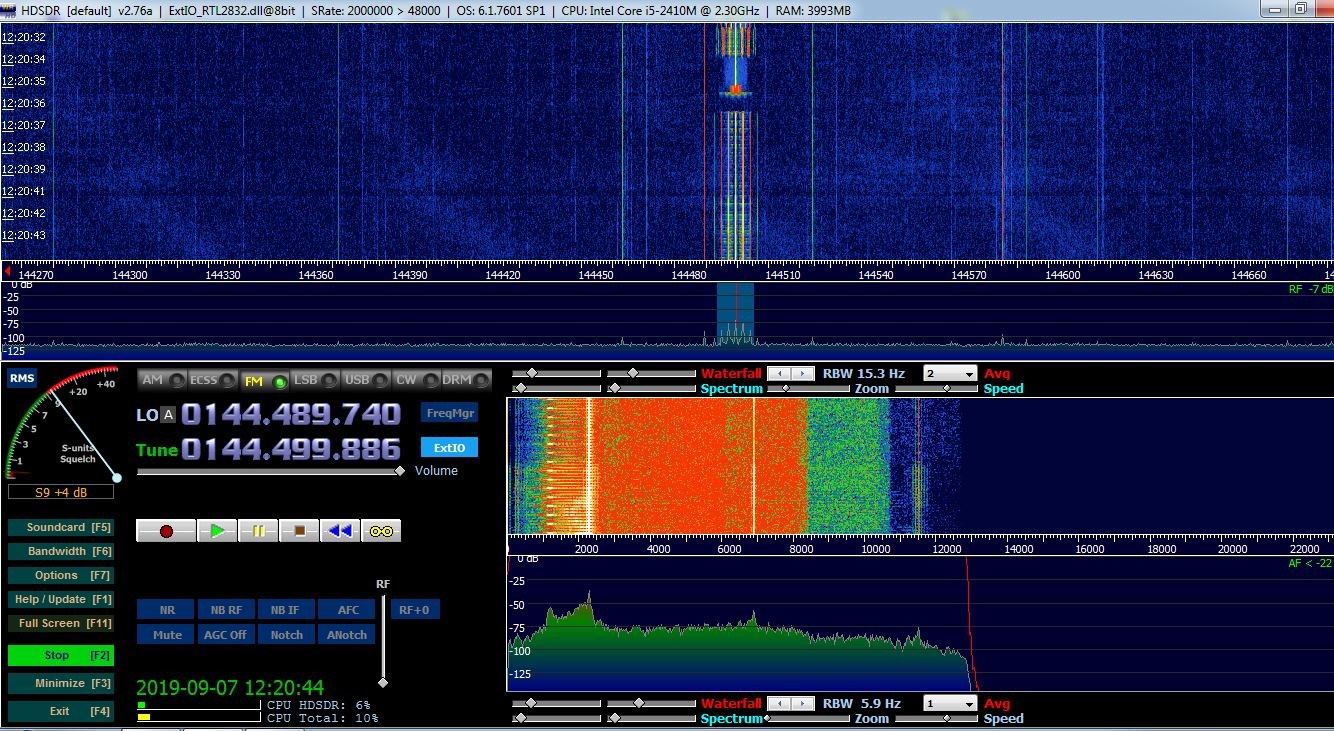Decrease RBW 15.3 Hz with left arrow
Viewport: 1334px width, 731px height.
point(777,373)
